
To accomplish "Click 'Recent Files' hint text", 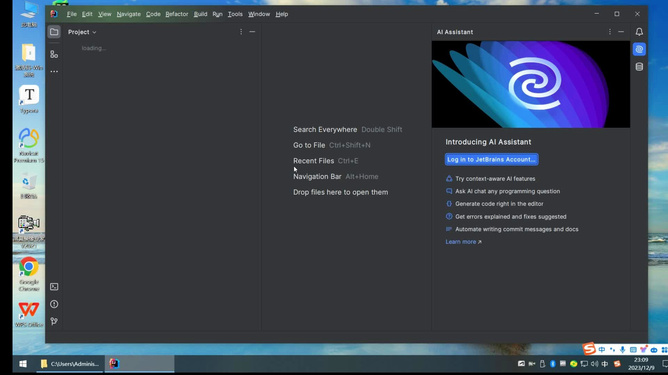I will pyautogui.click(x=314, y=161).
